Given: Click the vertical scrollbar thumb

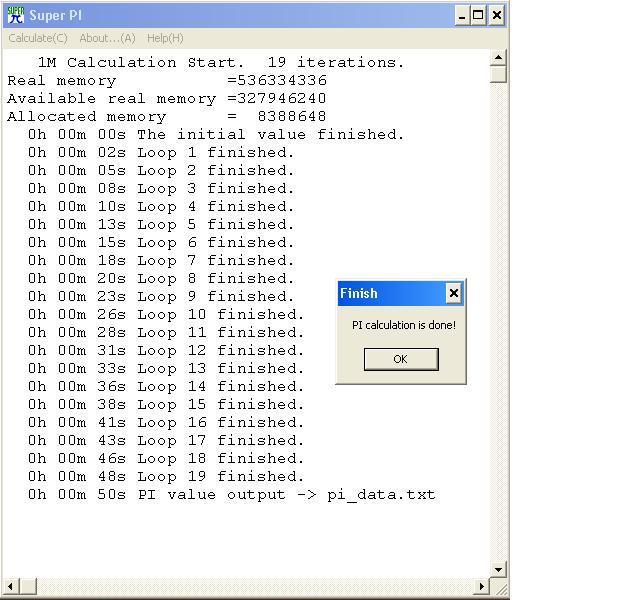Looking at the screenshot, I should coord(498,75).
